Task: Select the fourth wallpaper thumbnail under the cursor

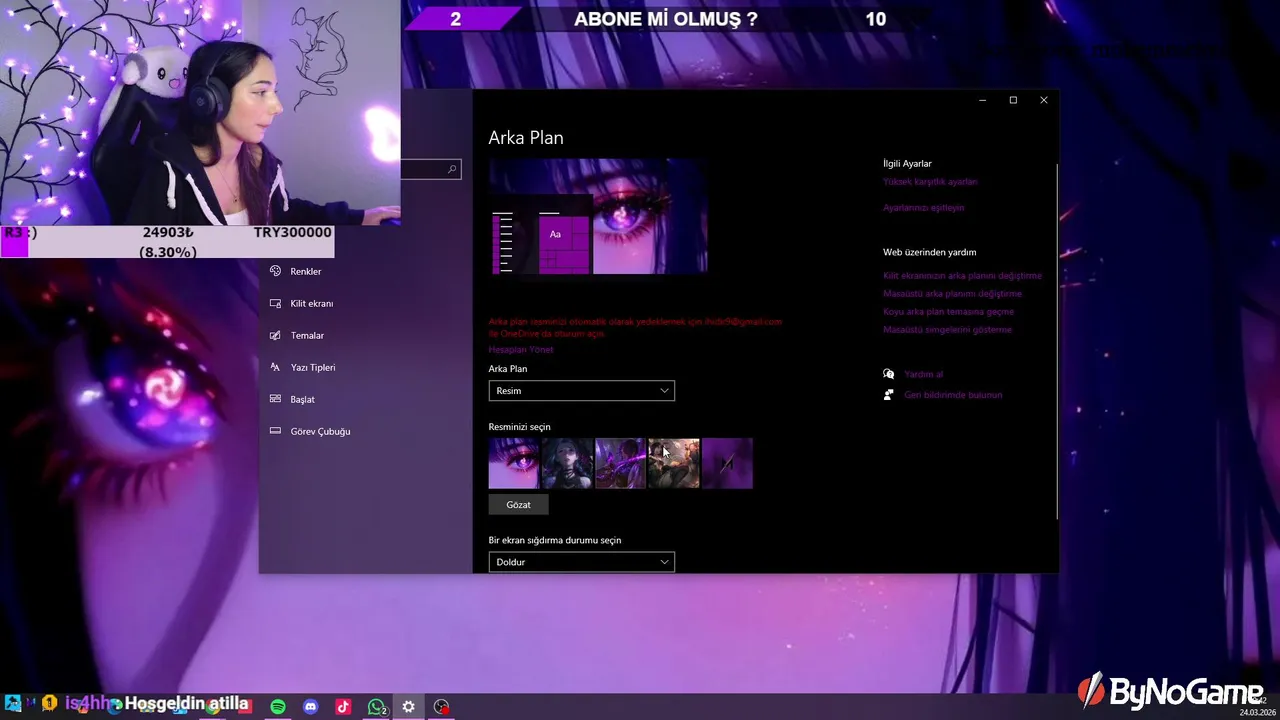Action: click(674, 463)
